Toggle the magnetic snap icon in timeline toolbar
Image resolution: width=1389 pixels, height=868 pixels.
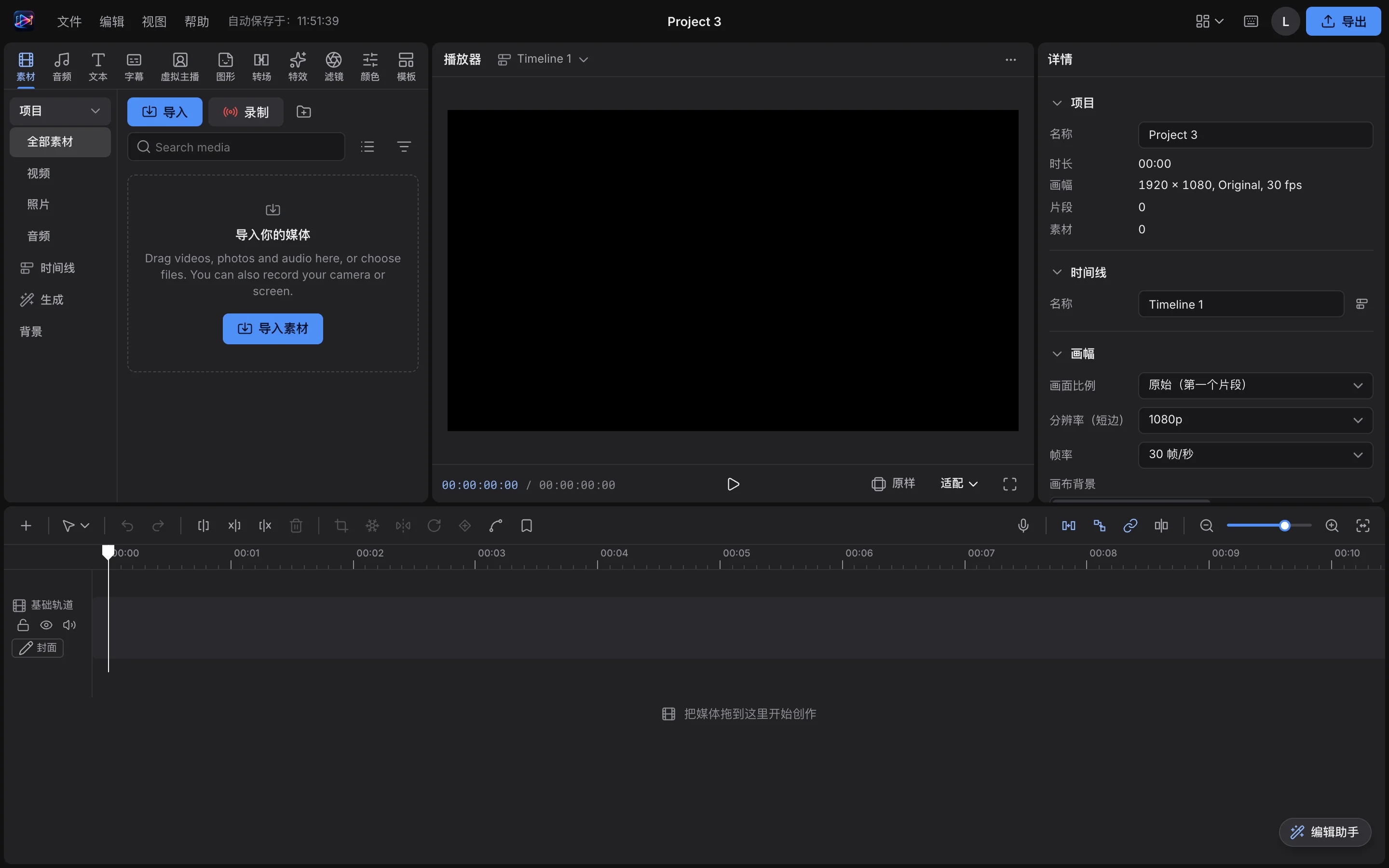pyautogui.click(x=1069, y=525)
